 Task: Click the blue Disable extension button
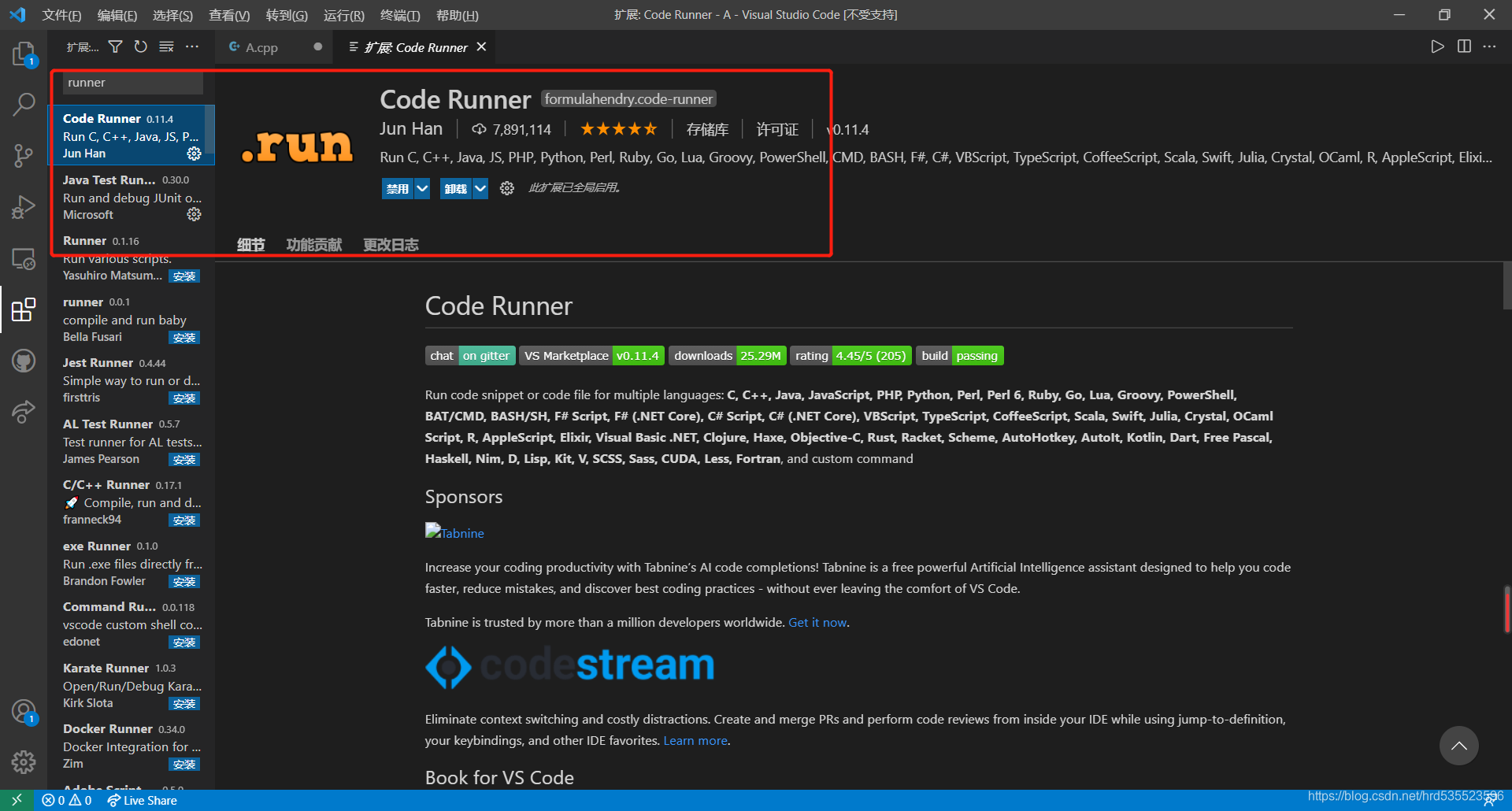[398, 188]
